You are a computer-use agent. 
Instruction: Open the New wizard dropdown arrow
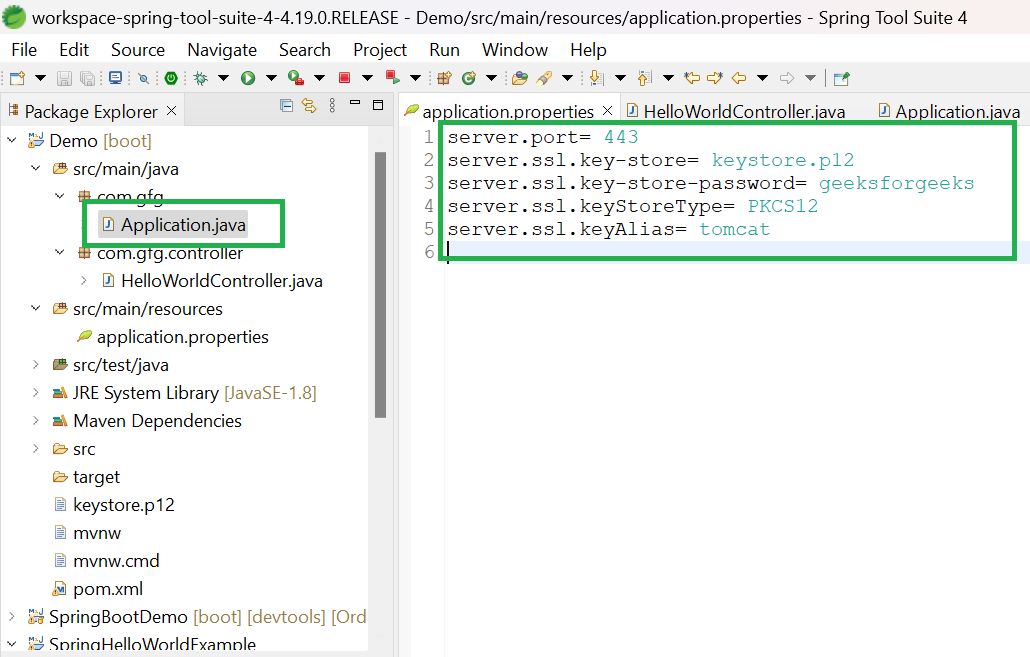click(40, 78)
